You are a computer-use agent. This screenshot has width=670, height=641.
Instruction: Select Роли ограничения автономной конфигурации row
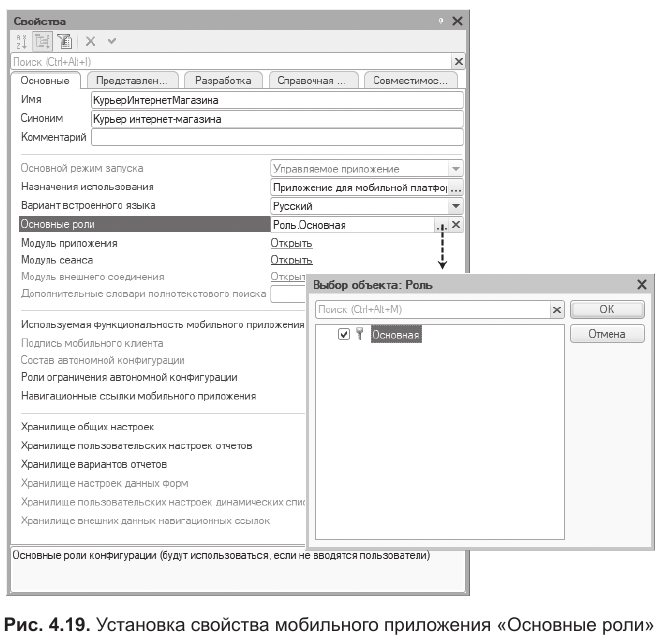pos(129,377)
